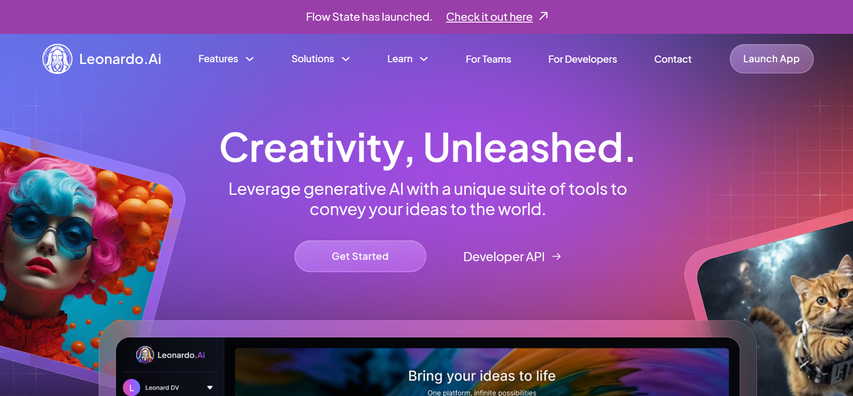
Task: Go to For Teams page
Action: (488, 59)
